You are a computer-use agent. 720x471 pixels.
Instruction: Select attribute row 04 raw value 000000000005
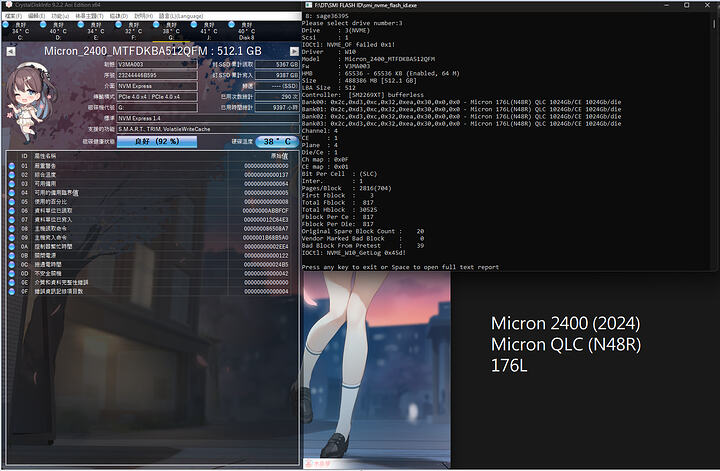[266, 193]
